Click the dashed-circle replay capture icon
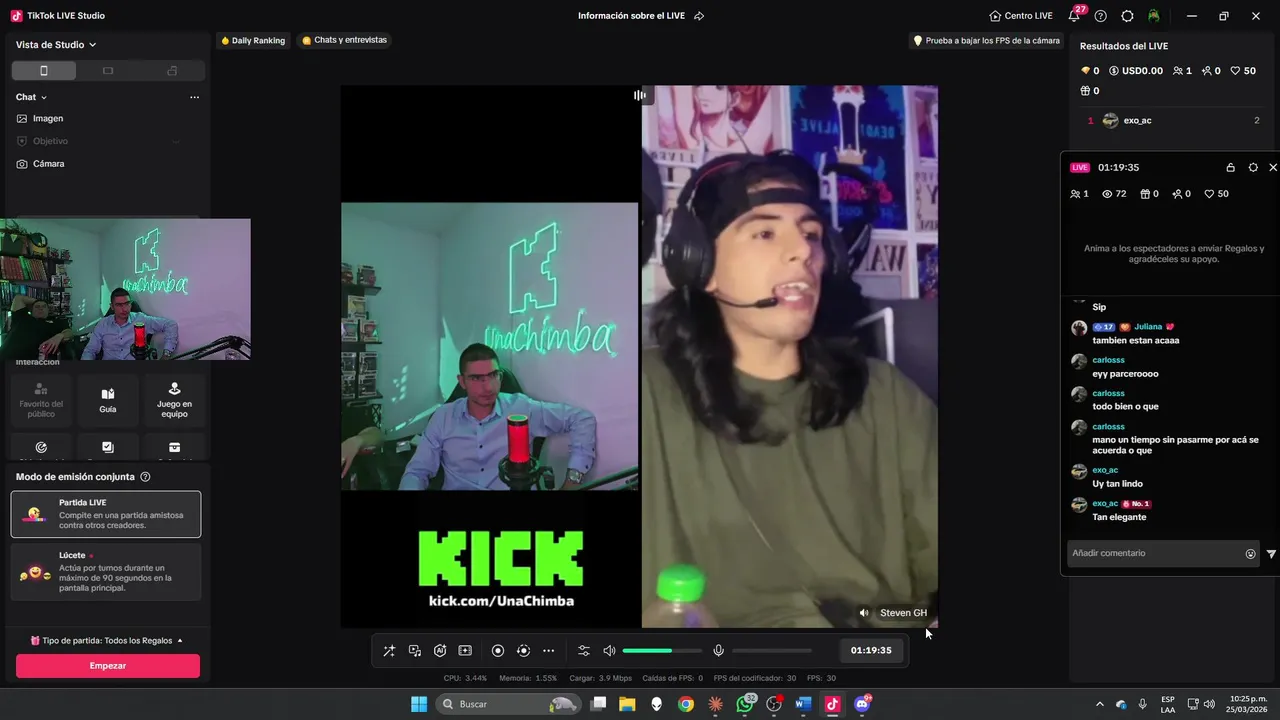The height and width of the screenshot is (720, 1280). 523,650
